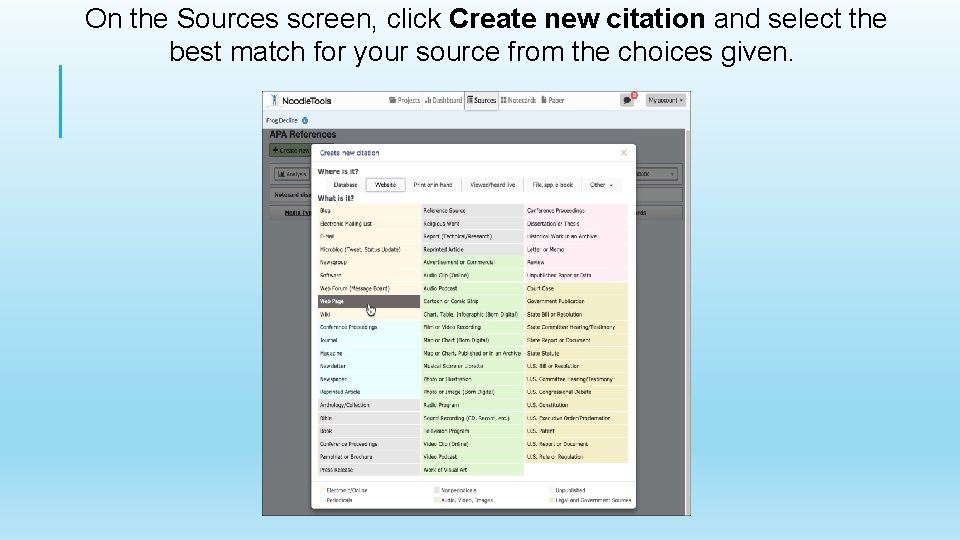Select Audio Podcast
This screenshot has width=960, height=540.
point(472,288)
